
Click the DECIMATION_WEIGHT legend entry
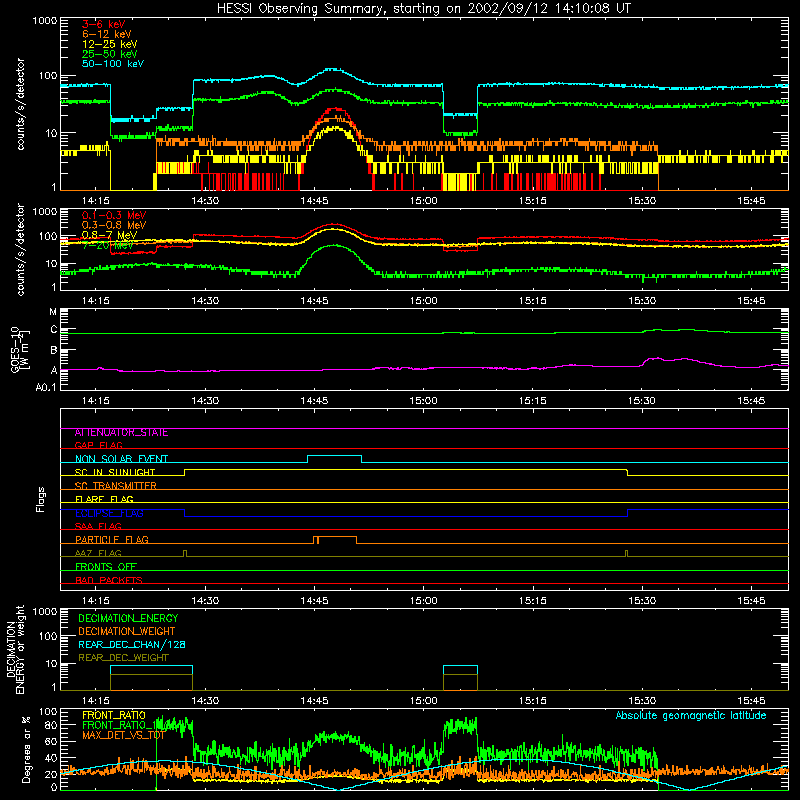click(x=127, y=632)
